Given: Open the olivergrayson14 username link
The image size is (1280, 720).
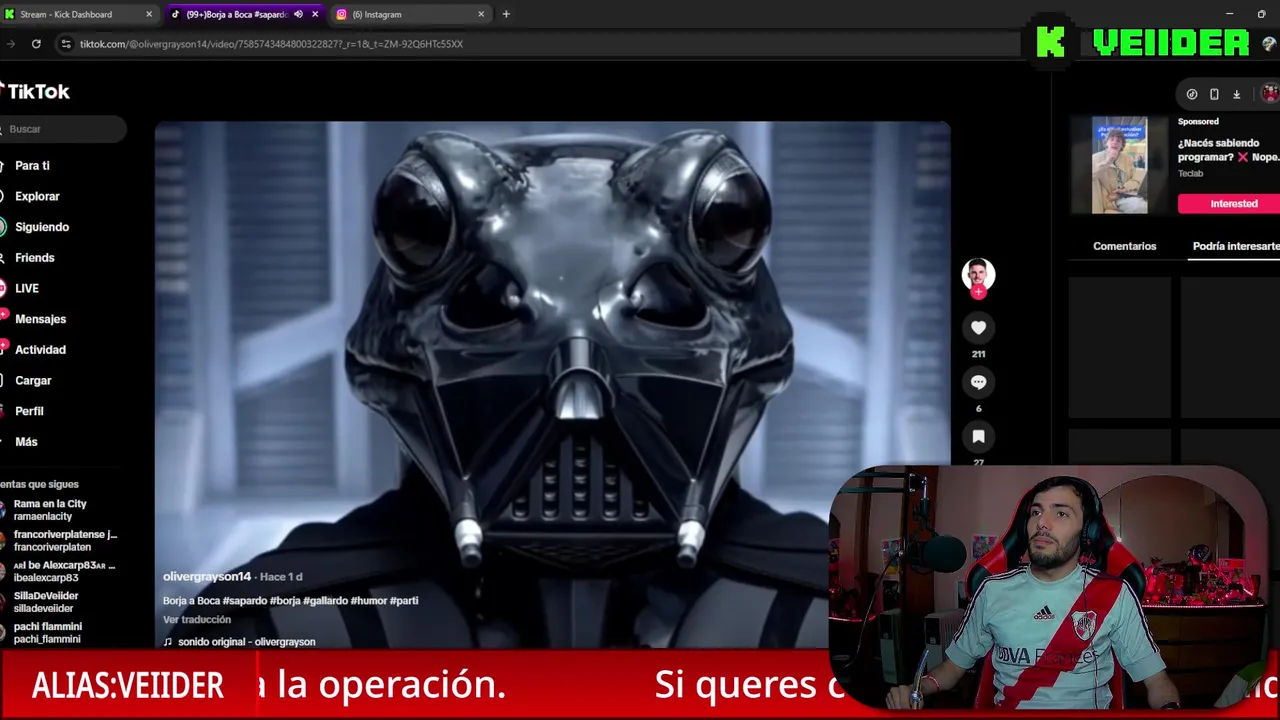Looking at the screenshot, I should [x=207, y=577].
